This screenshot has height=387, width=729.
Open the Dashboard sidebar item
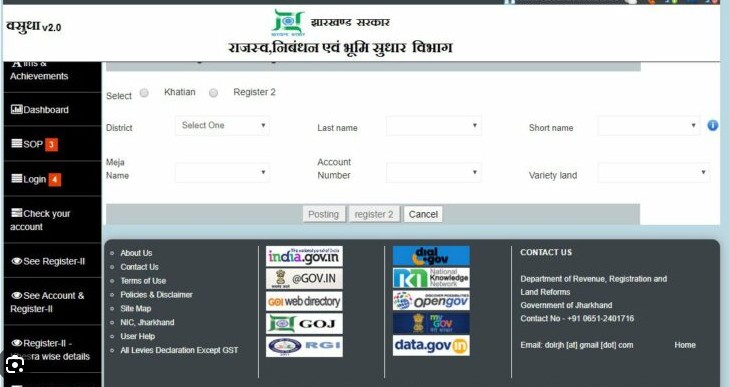pos(52,110)
